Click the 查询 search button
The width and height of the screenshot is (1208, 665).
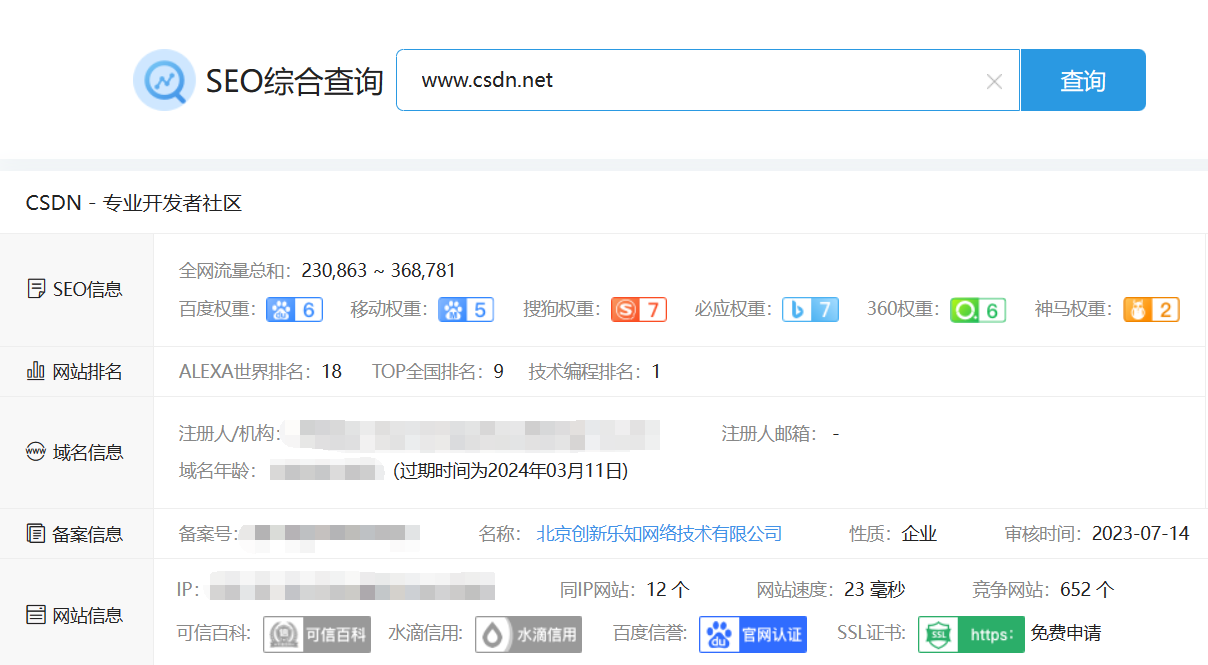[1083, 80]
